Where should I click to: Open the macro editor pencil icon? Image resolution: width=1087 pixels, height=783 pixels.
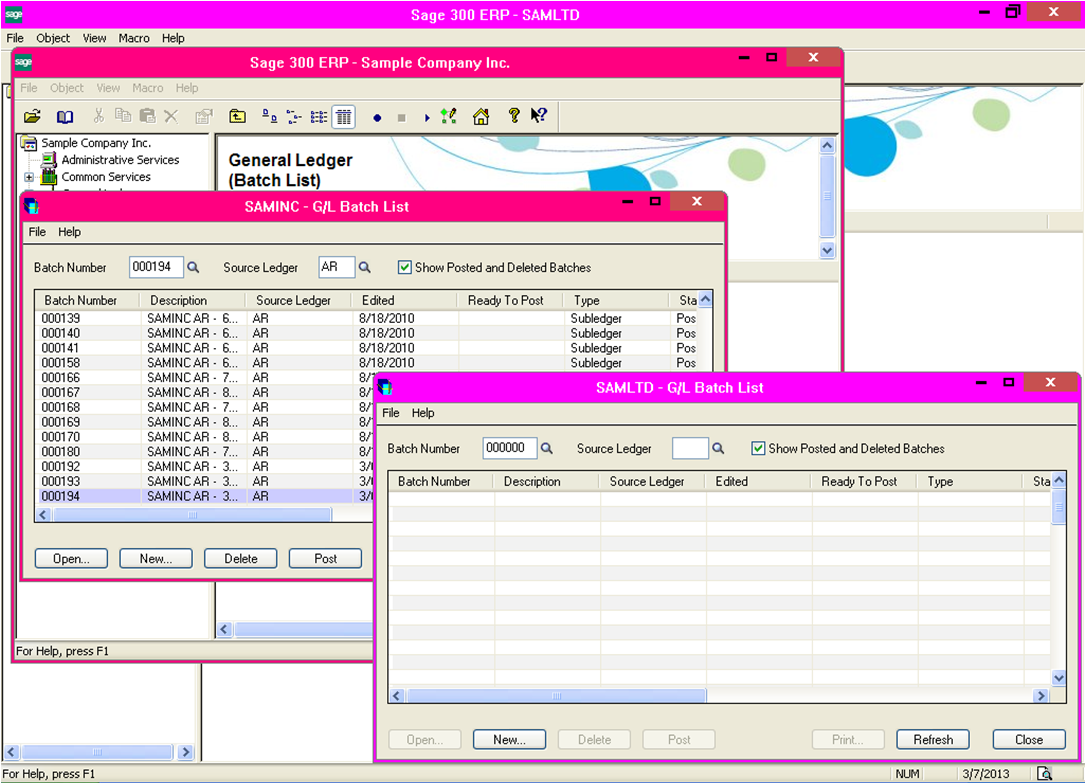click(449, 116)
